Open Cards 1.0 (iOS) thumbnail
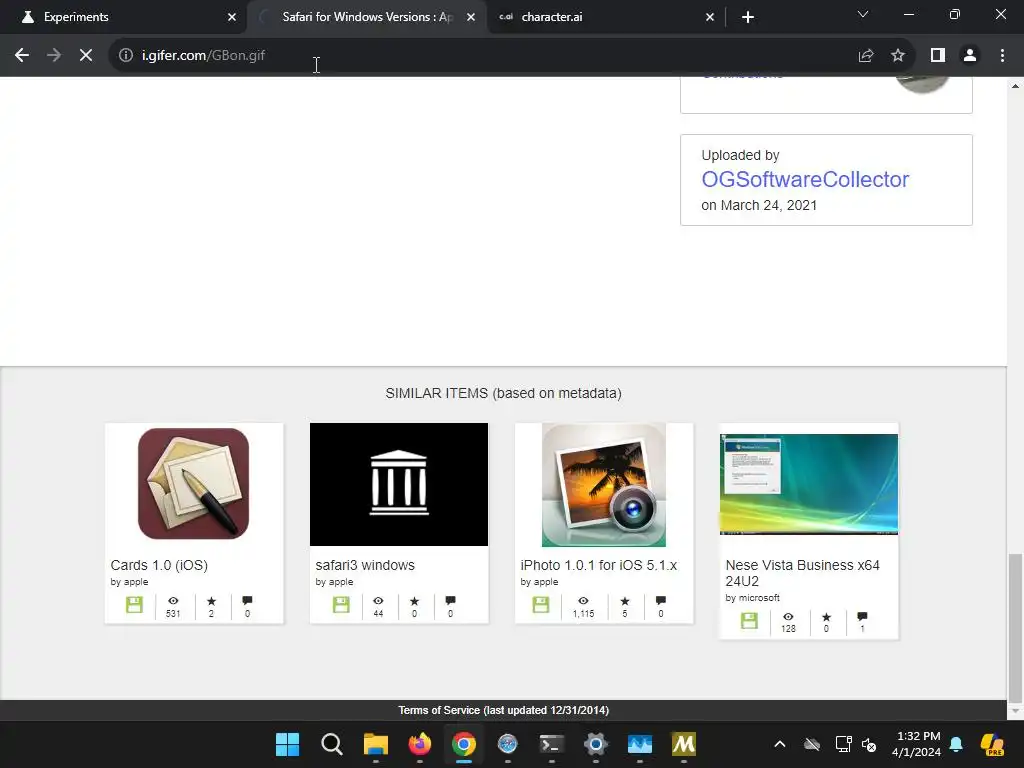 pos(193,484)
